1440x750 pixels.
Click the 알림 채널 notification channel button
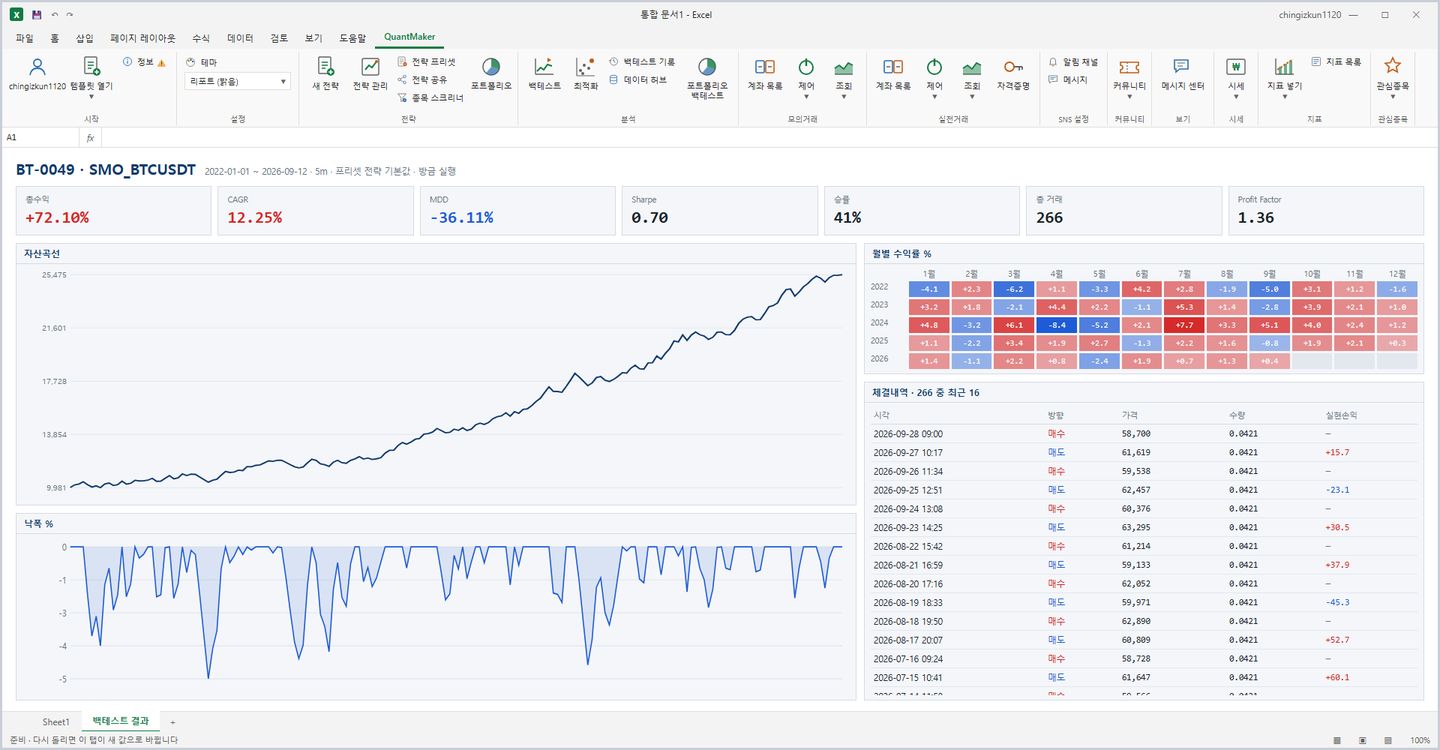1072,62
